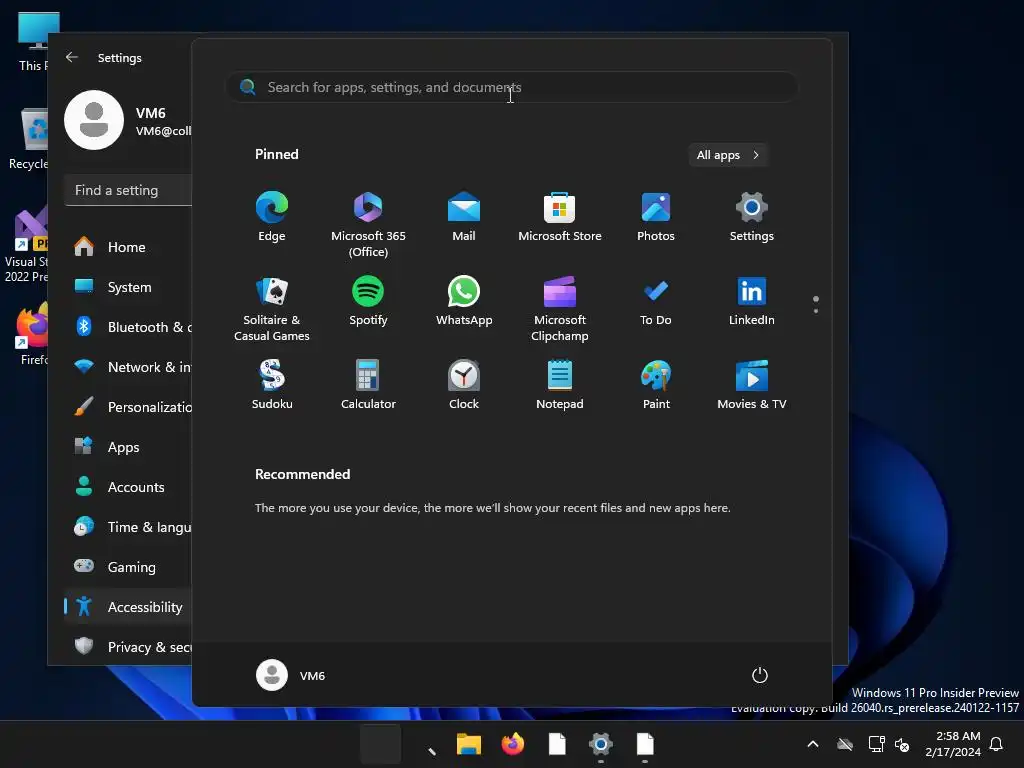The height and width of the screenshot is (768, 1024).
Task: Open Edge from the pinned apps
Action: pyautogui.click(x=272, y=217)
